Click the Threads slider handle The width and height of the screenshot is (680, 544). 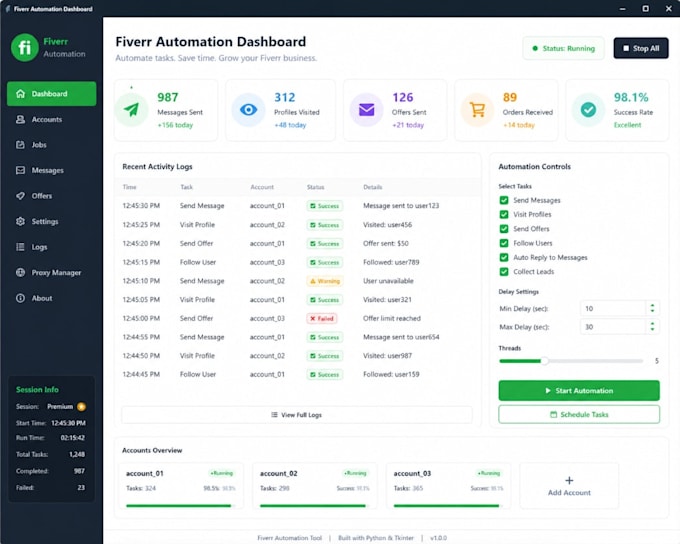545,361
